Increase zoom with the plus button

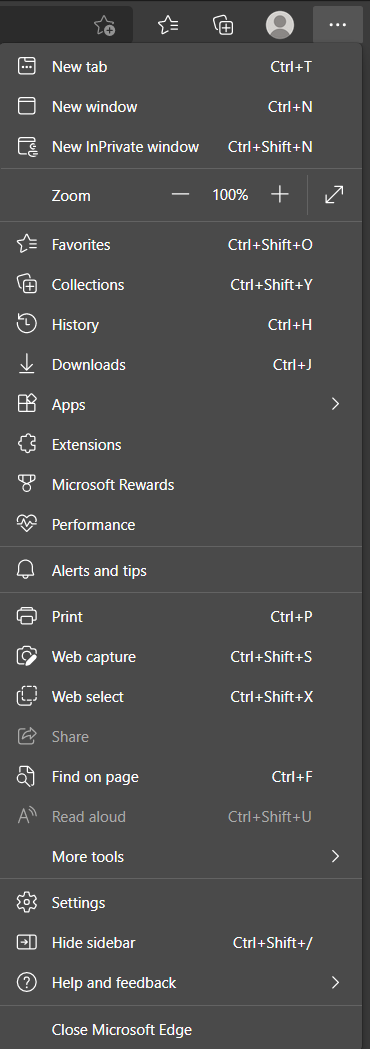[280, 195]
